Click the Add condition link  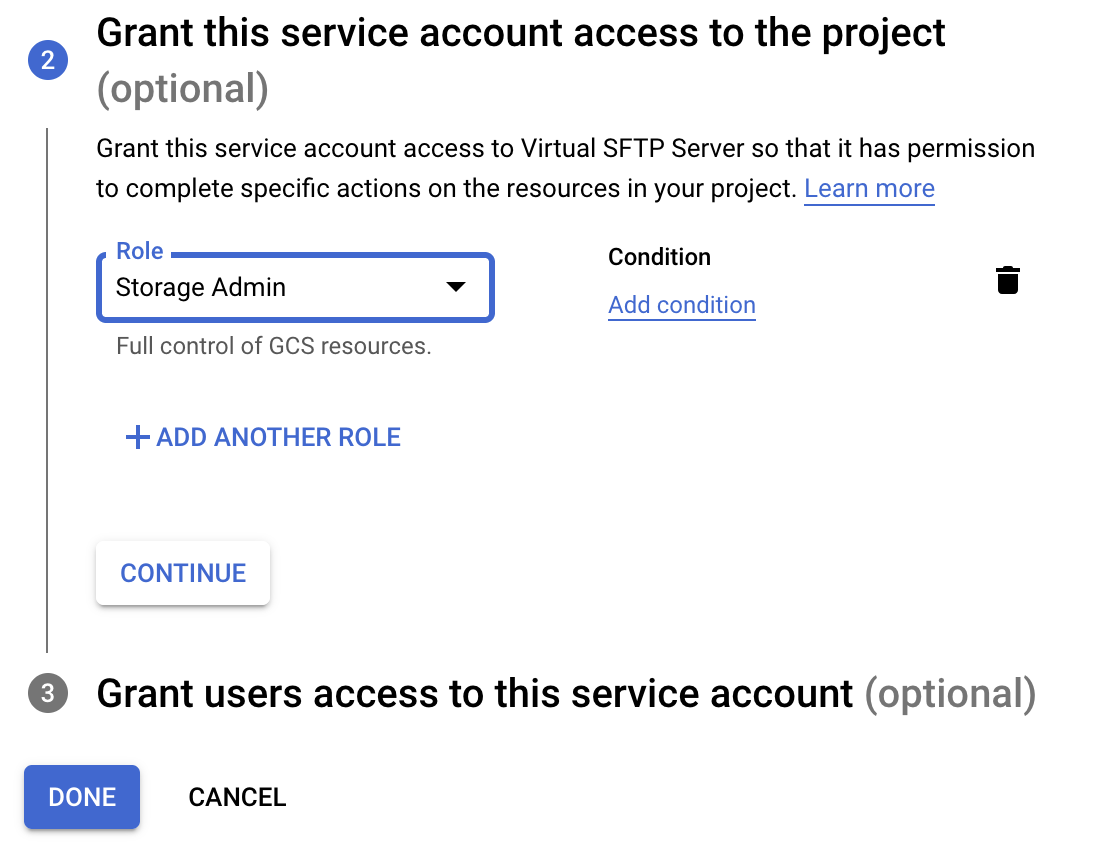tap(681, 305)
